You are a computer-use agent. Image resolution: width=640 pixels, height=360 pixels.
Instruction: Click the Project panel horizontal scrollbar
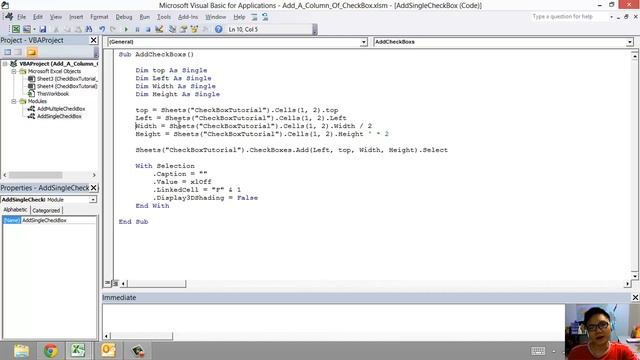coord(49,175)
